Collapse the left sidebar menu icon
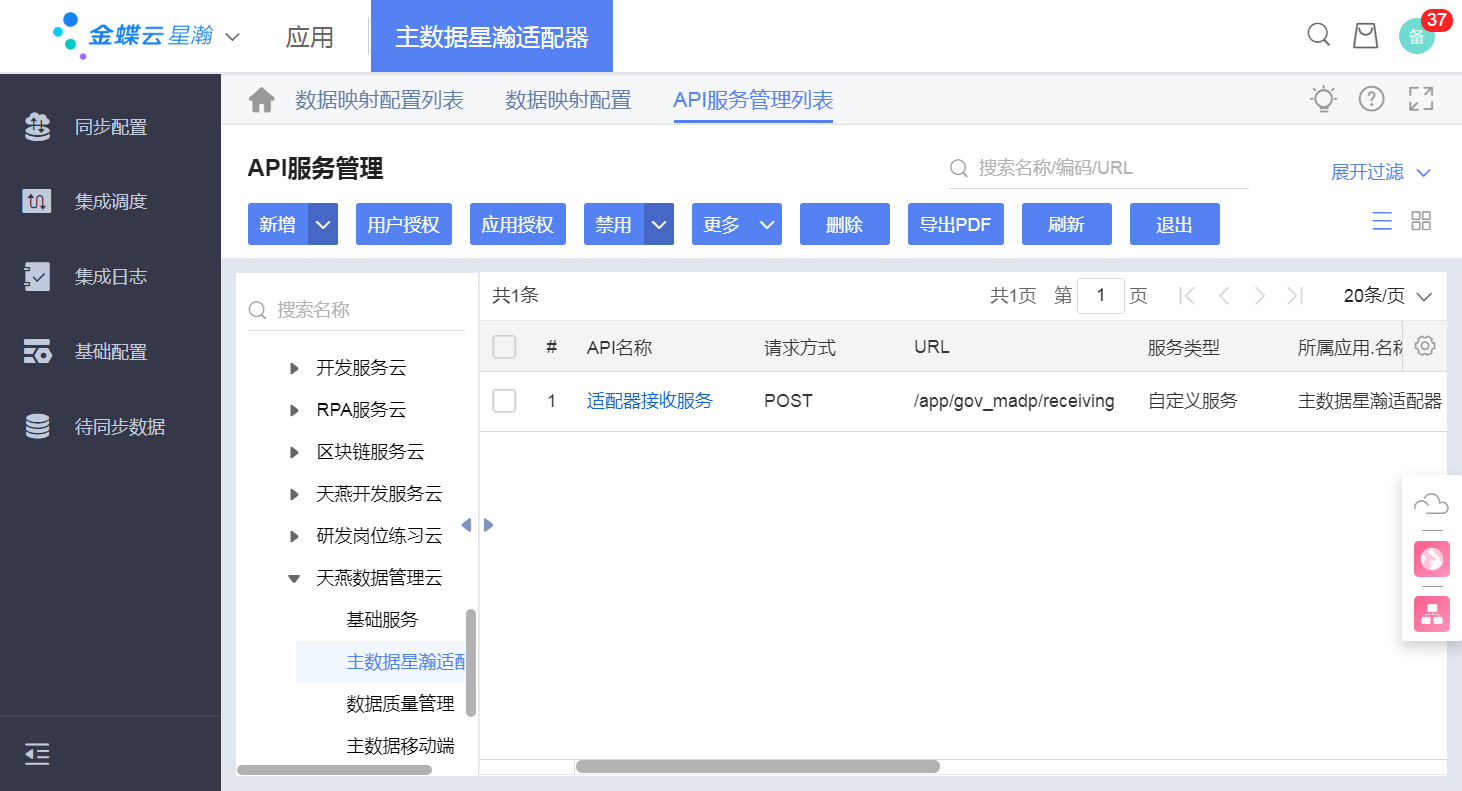 [37, 754]
